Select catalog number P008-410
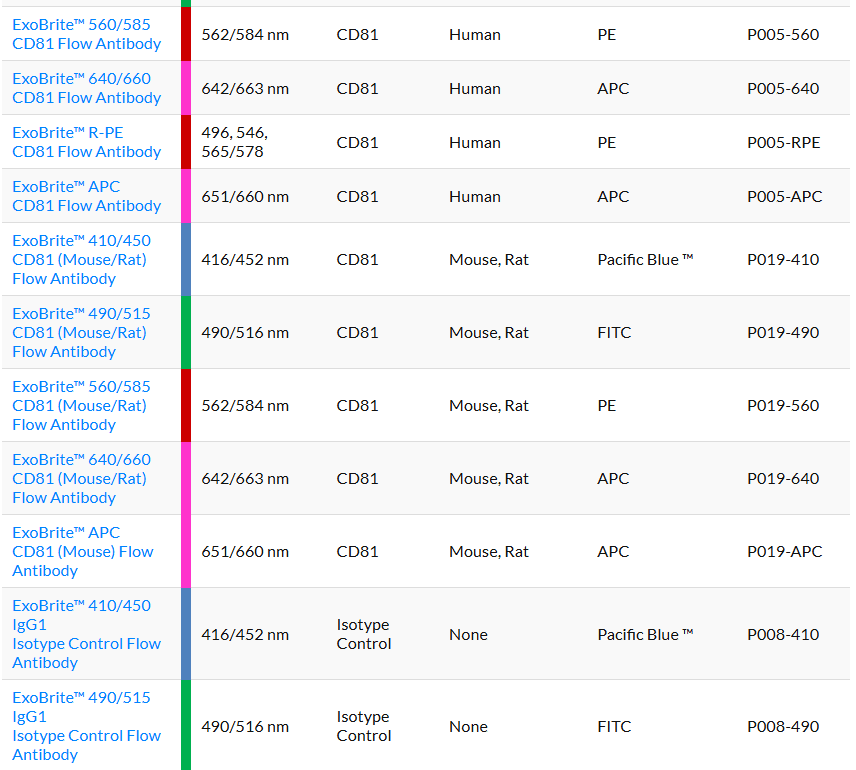Viewport: 856px width, 770px height. (x=783, y=635)
